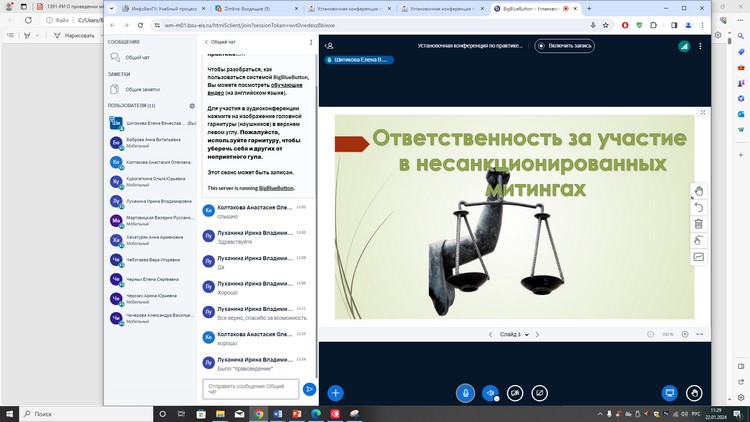Image resolution: width=750 pixels, height=422 pixels.
Task: Click the undo annotation icon
Action: click(699, 208)
